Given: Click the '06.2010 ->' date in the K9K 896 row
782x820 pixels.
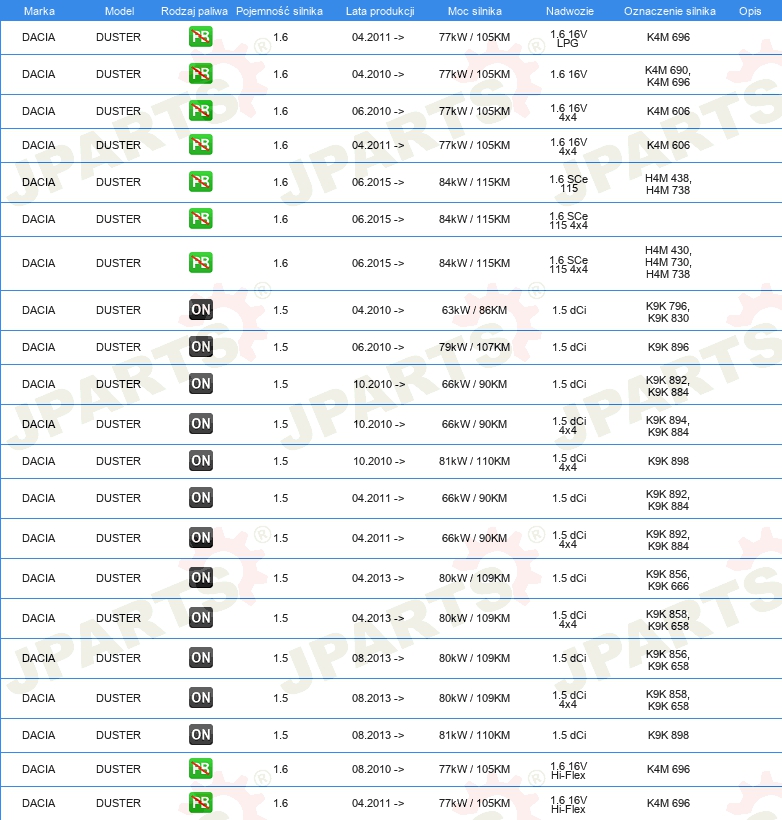Looking at the screenshot, I should (378, 347).
